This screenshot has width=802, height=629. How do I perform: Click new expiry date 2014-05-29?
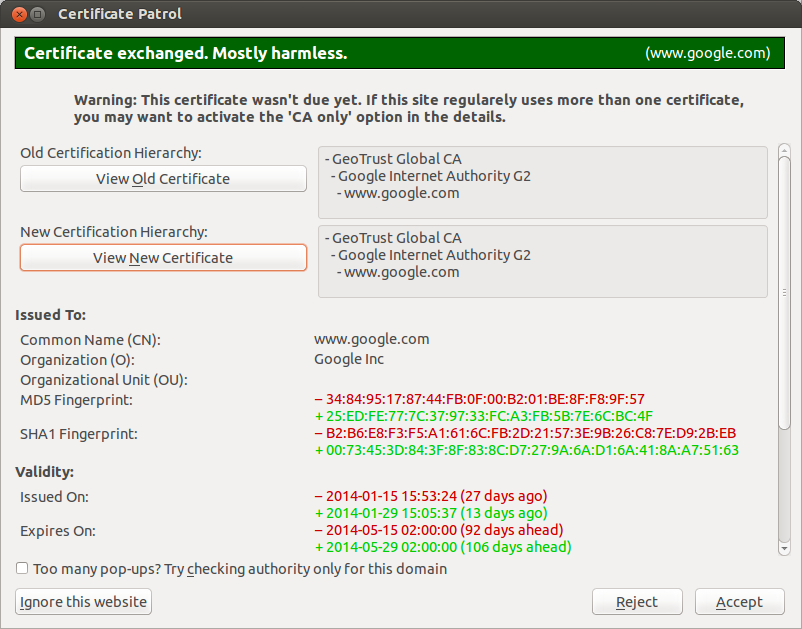tap(443, 547)
